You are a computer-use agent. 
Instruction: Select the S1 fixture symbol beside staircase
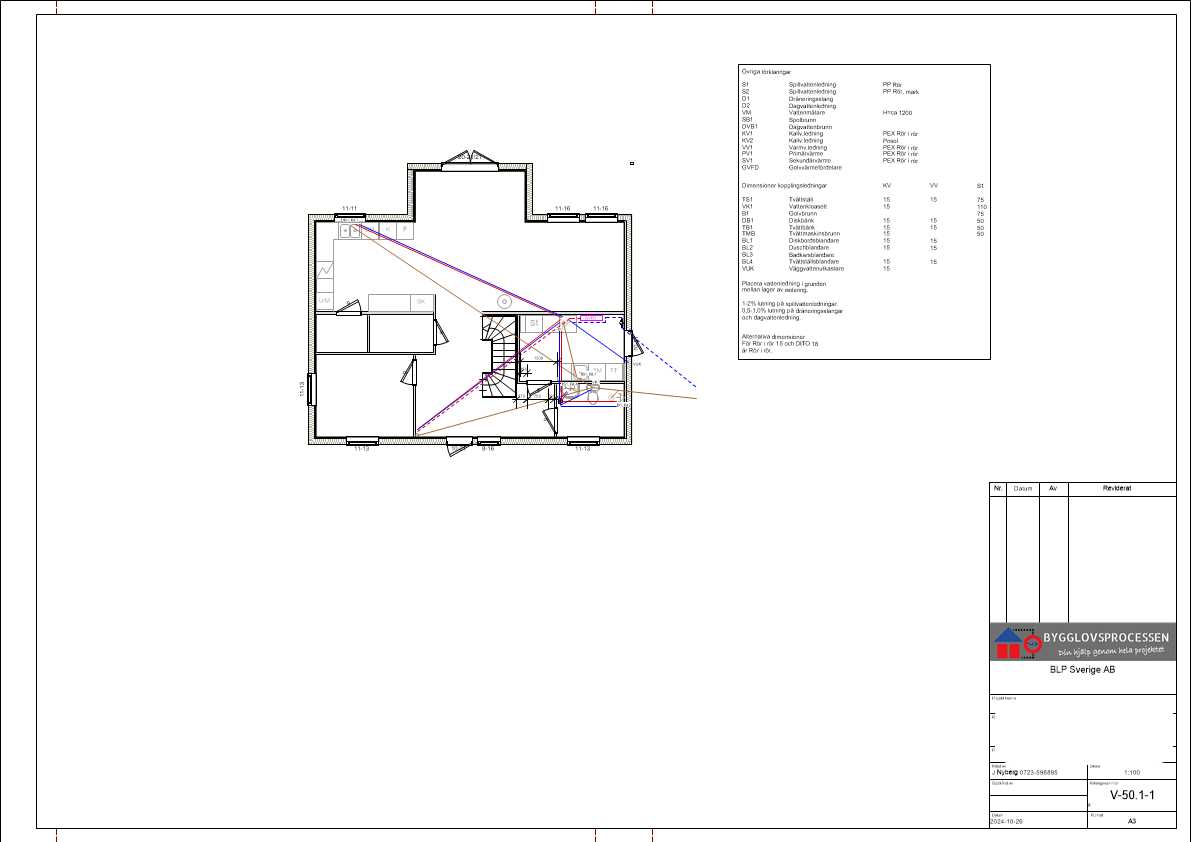pyautogui.click(x=534, y=323)
